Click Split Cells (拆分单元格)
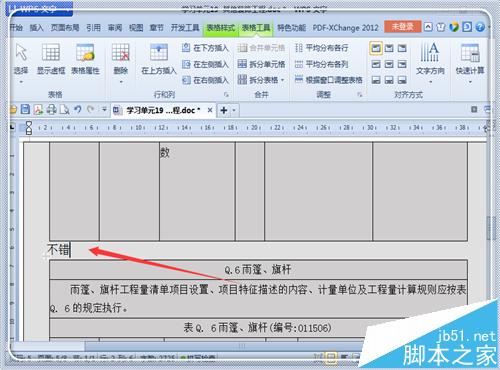 click(261, 64)
